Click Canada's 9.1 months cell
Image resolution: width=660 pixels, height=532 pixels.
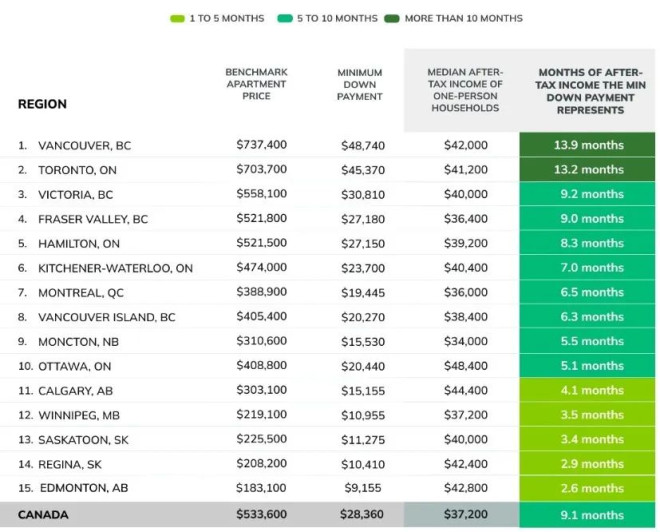click(x=587, y=515)
